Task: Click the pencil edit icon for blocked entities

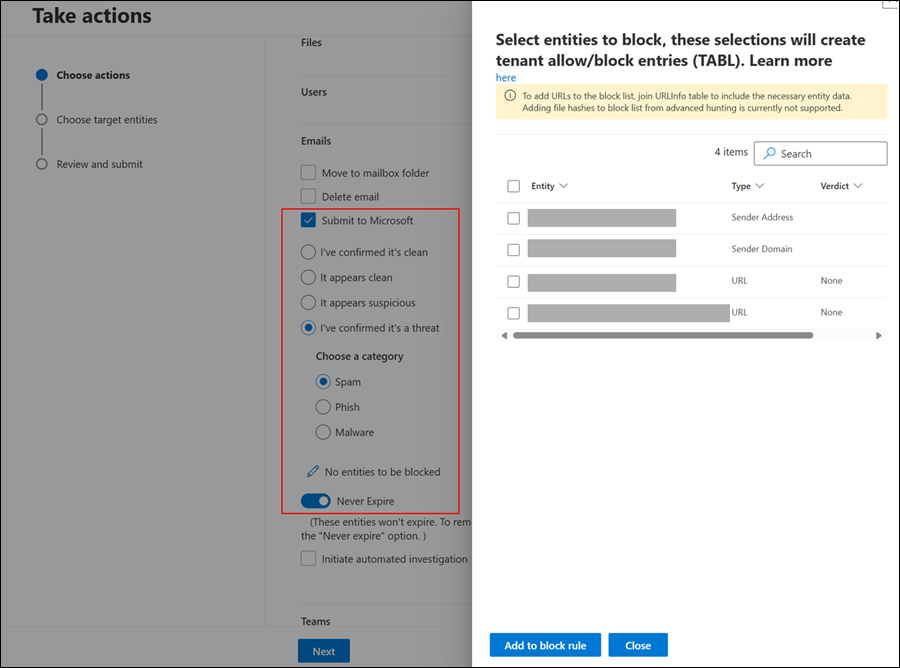Action: pyautogui.click(x=313, y=471)
